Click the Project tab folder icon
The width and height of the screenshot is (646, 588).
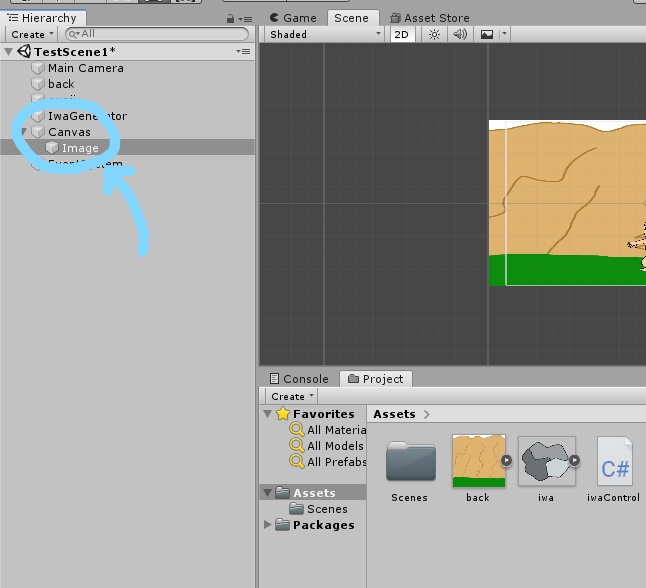(x=353, y=378)
